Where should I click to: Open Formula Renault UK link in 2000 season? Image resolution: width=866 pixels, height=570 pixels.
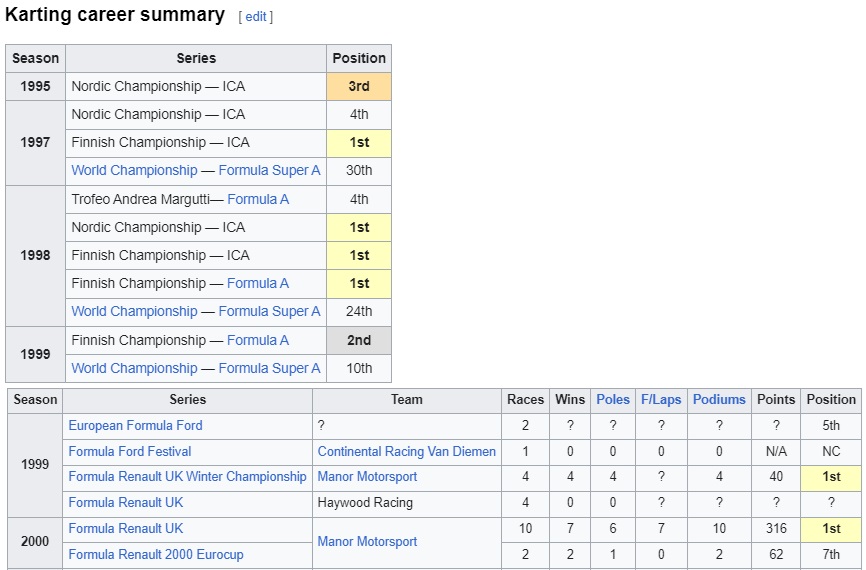tap(125, 528)
